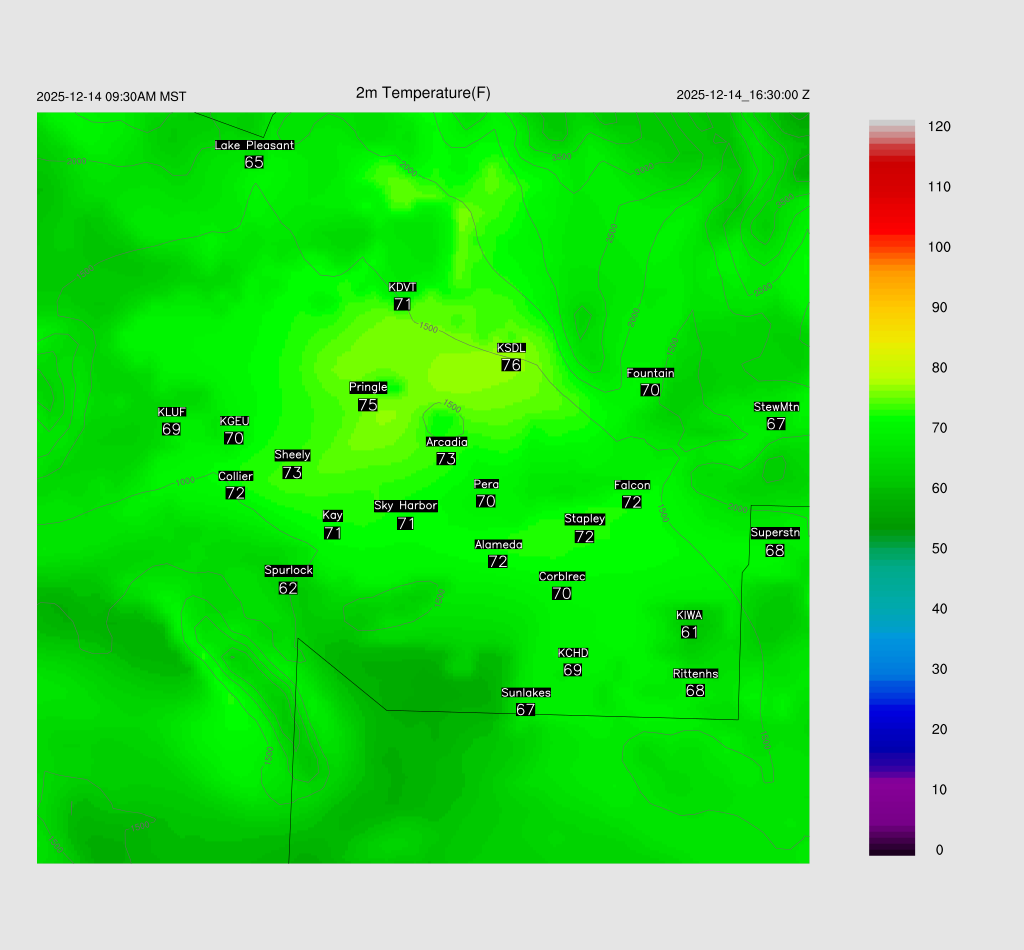Click the Sky Harbor station label
Screen dimensions: 1024x950
pos(405,506)
